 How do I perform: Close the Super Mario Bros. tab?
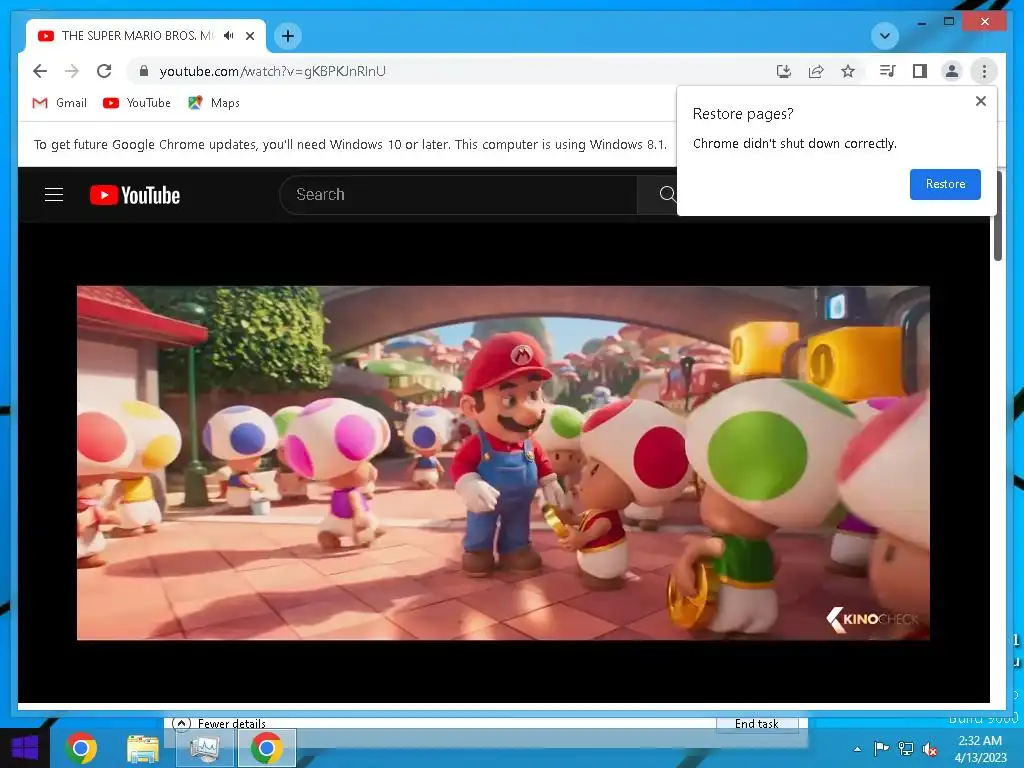coord(250,36)
